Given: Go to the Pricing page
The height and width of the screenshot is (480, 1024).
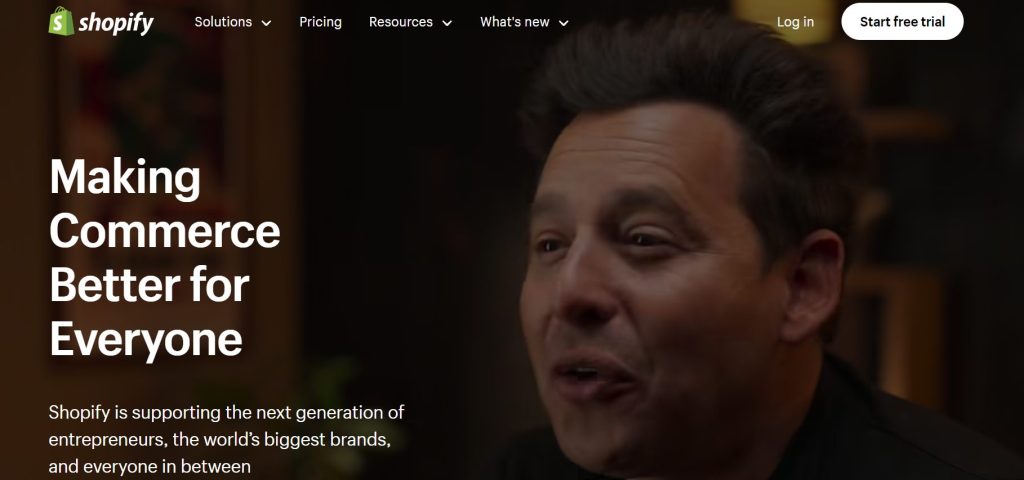Looking at the screenshot, I should [x=320, y=22].
